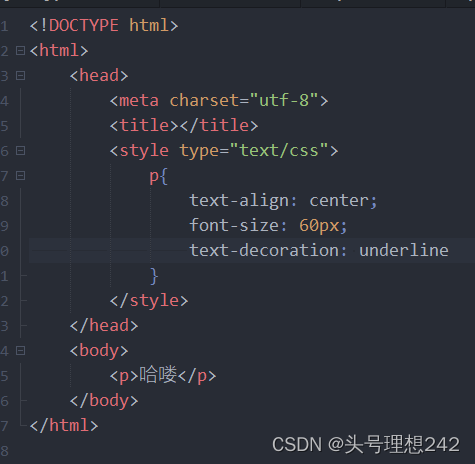
Task: Click the closing </style> tag
Action: pos(149,301)
